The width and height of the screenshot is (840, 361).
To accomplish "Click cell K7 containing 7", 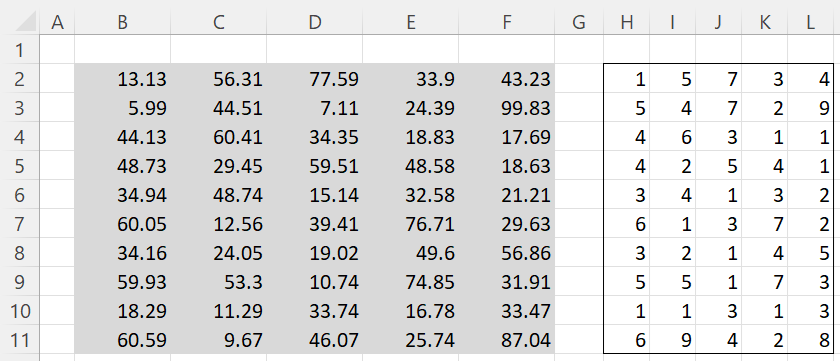I will coord(764,223).
